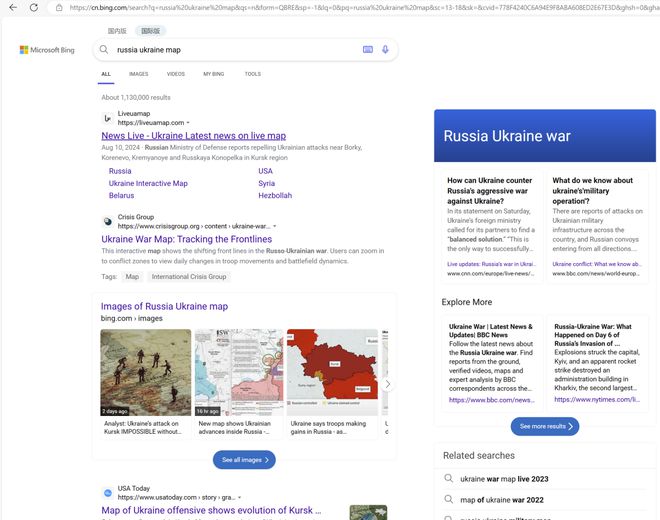Click the browser back arrow
The width and height of the screenshot is (660, 520).
tap(13, 7)
